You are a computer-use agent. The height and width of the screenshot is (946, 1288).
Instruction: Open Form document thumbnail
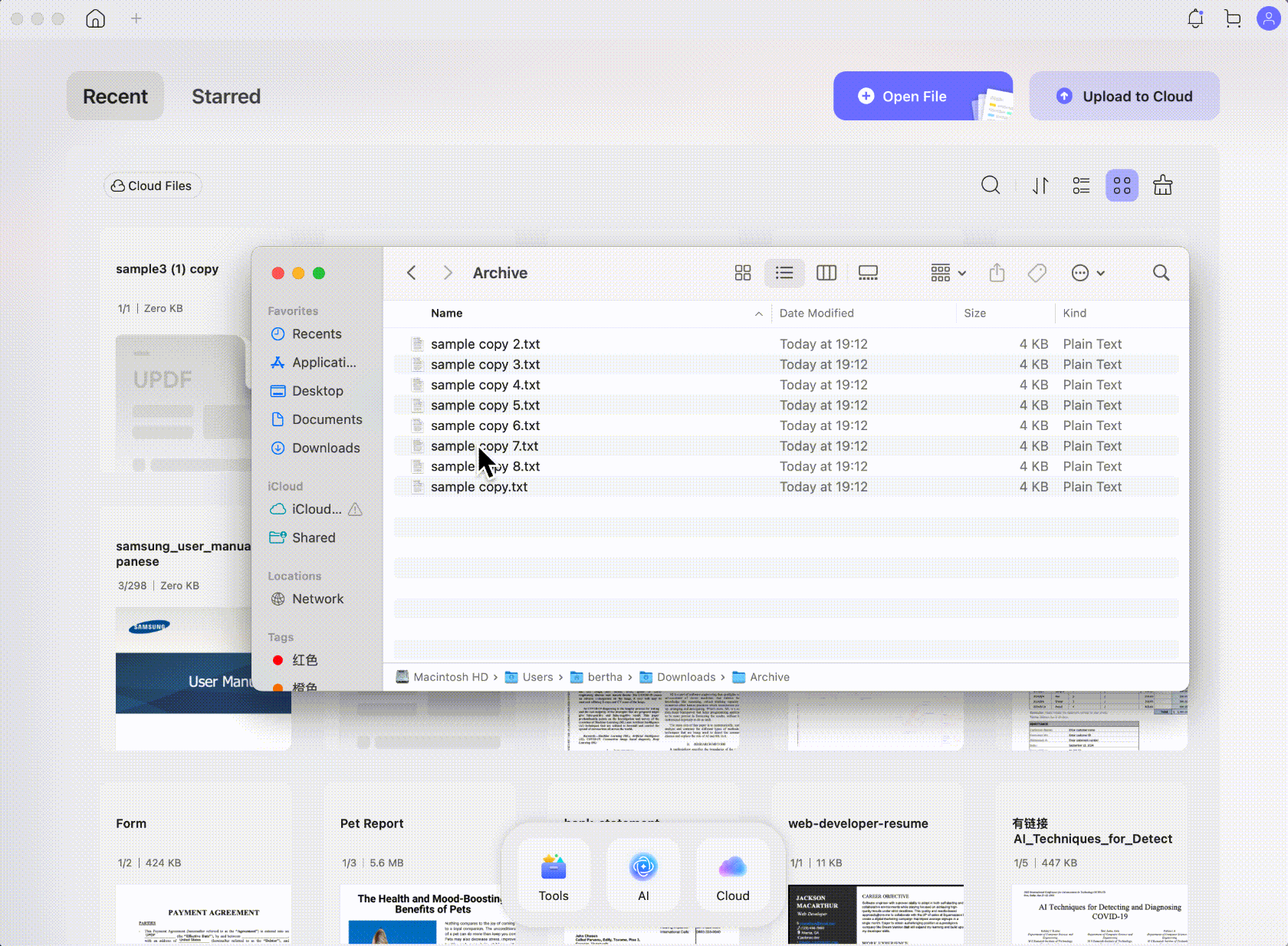tap(203, 914)
